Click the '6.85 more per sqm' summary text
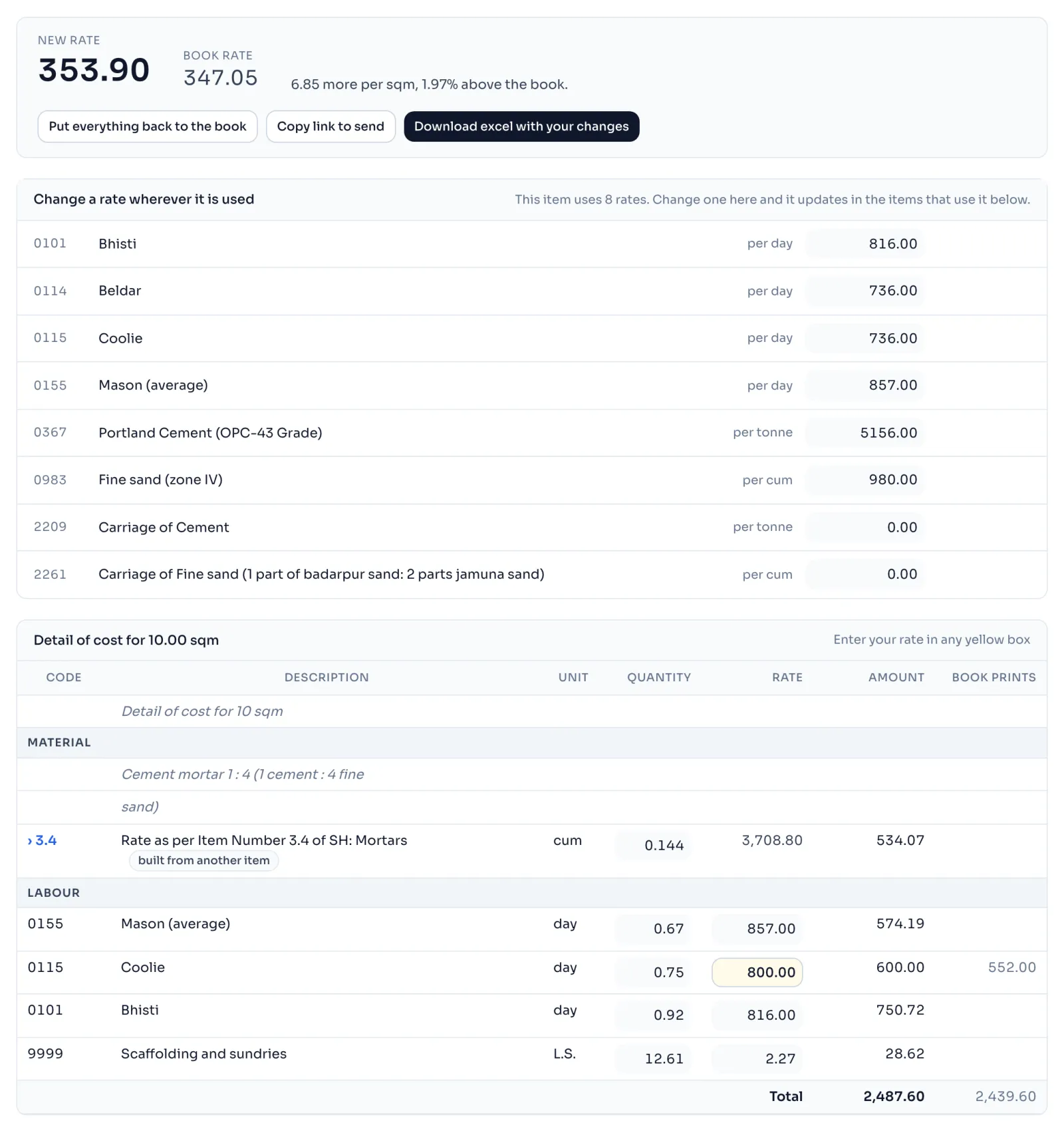The image size is (1064, 1131). (x=429, y=84)
